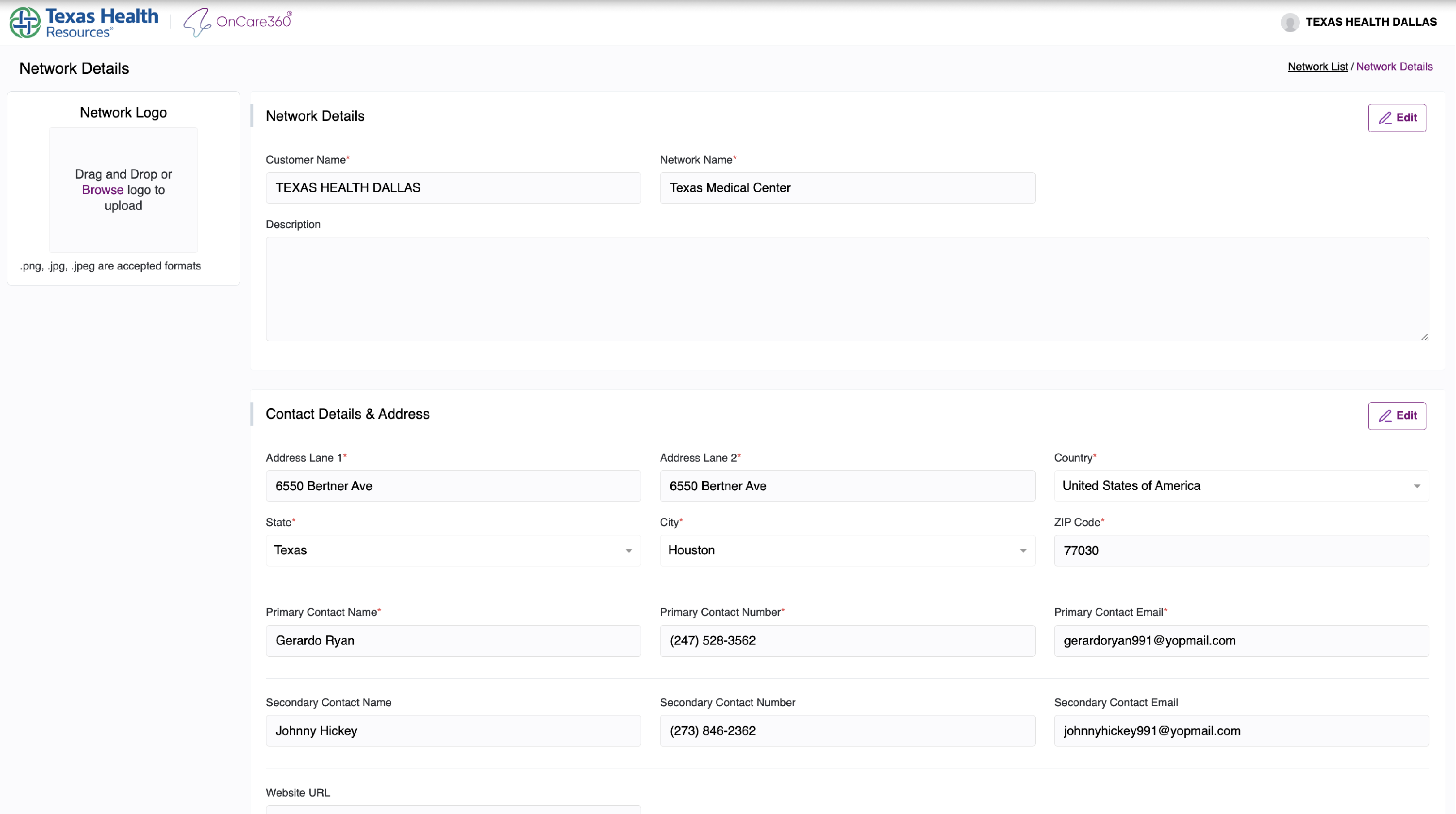
Task: Click the Description text area
Action: click(x=847, y=288)
